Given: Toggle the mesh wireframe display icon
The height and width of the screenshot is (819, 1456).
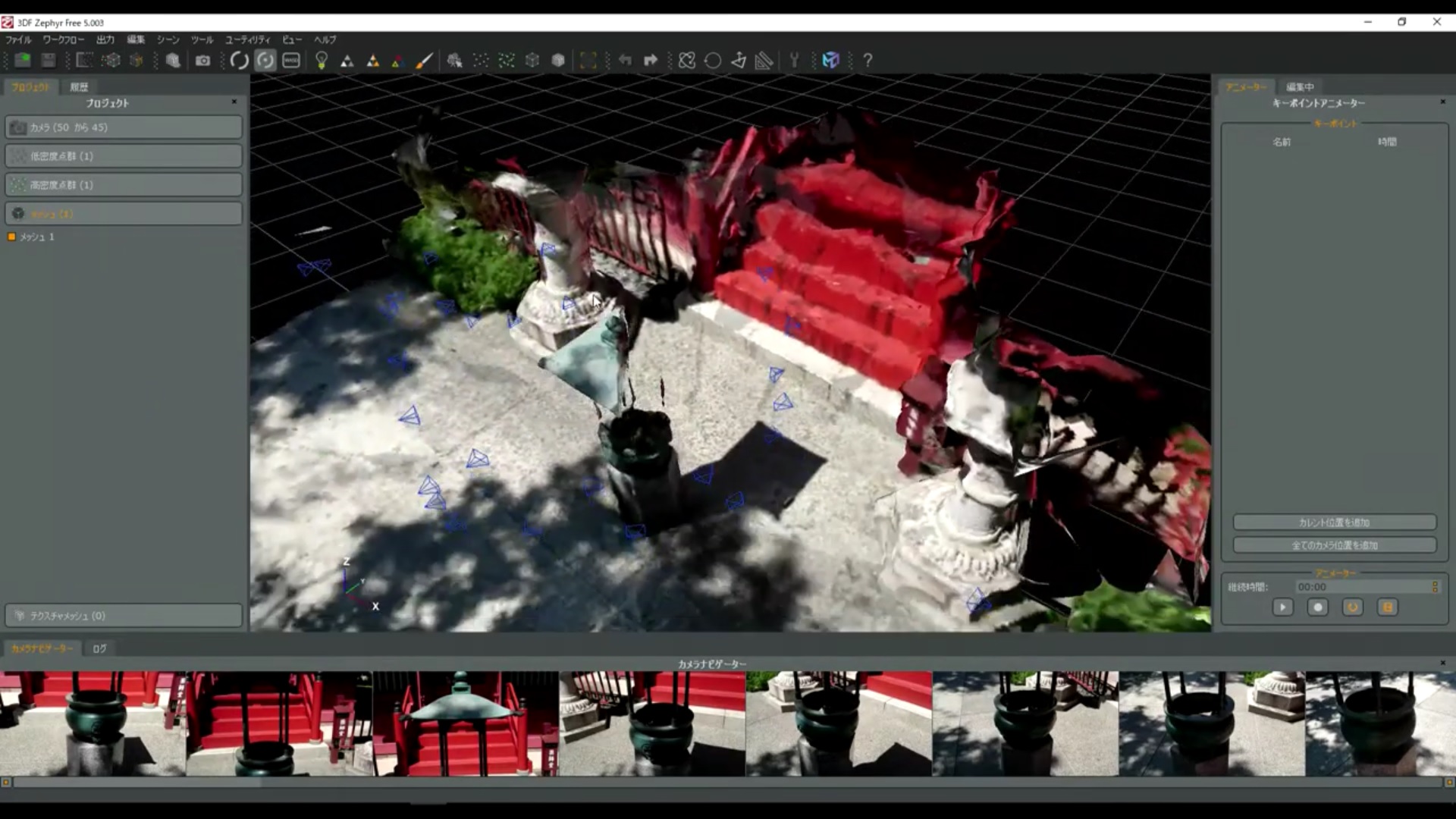Looking at the screenshot, I should tap(532, 61).
